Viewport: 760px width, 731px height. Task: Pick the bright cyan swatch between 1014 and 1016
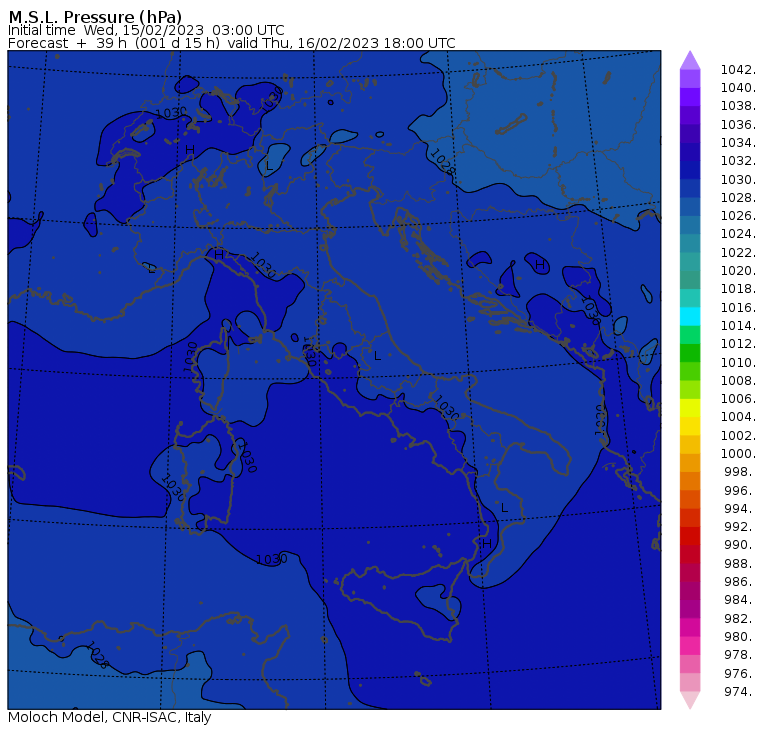[x=690, y=317]
